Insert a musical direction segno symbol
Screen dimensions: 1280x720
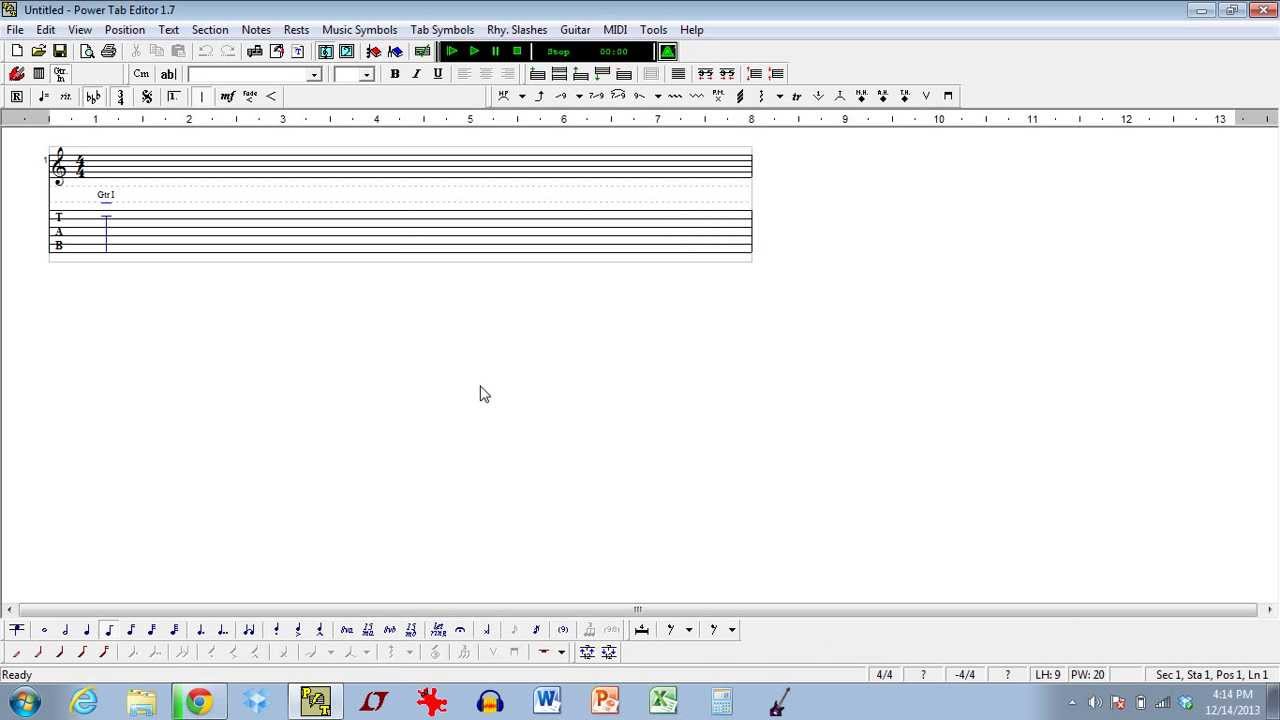(x=147, y=96)
